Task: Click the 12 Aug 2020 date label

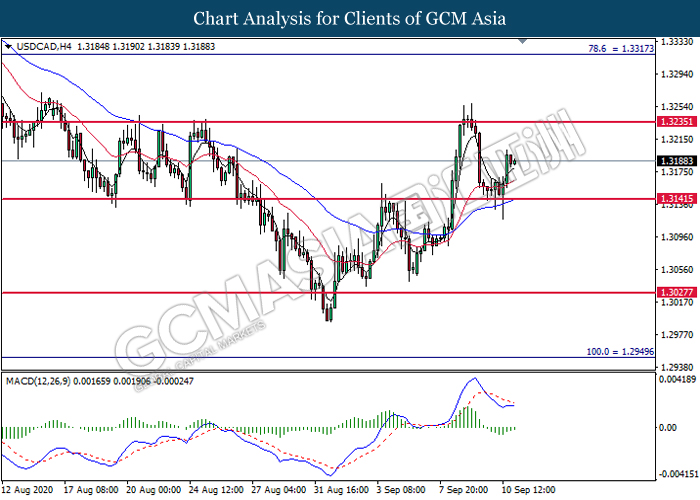Action: [x=27, y=490]
